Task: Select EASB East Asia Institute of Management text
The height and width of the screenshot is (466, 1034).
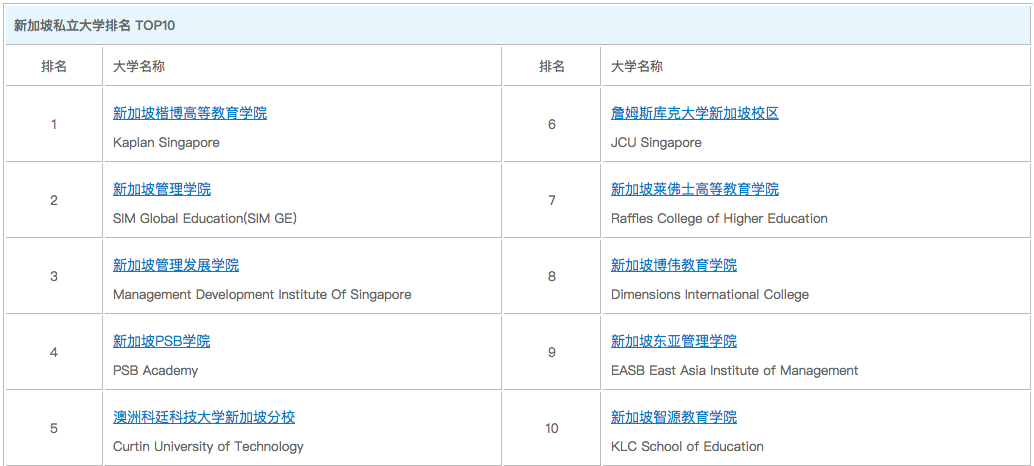Action: pyautogui.click(x=734, y=370)
